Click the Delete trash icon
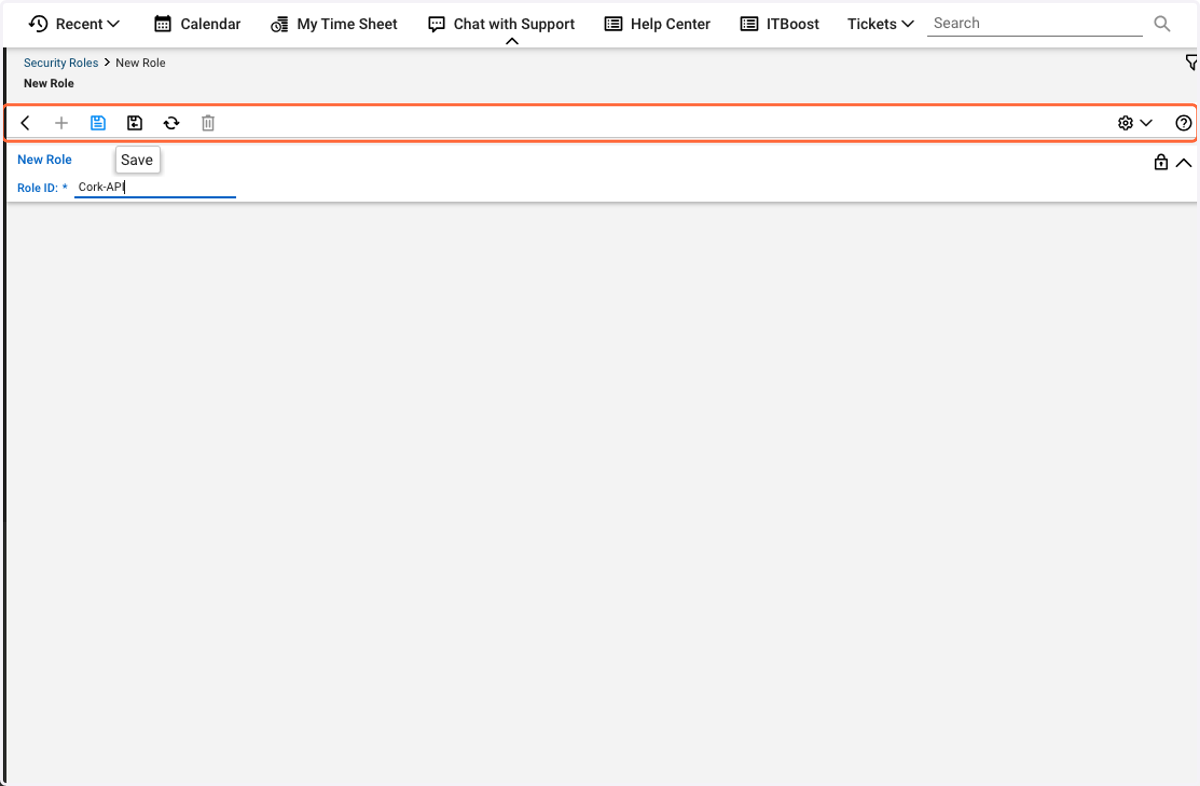This screenshot has height=786, width=1200. pos(208,123)
